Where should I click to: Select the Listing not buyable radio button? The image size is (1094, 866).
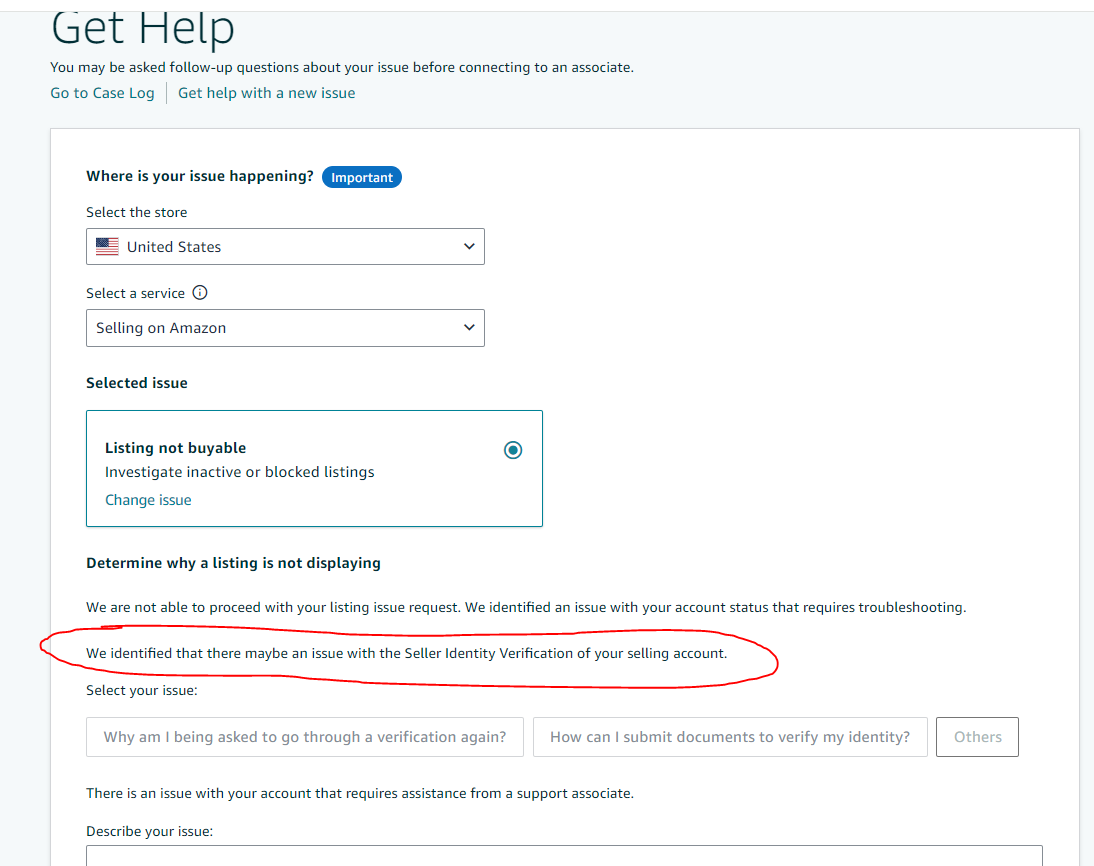[x=513, y=450]
